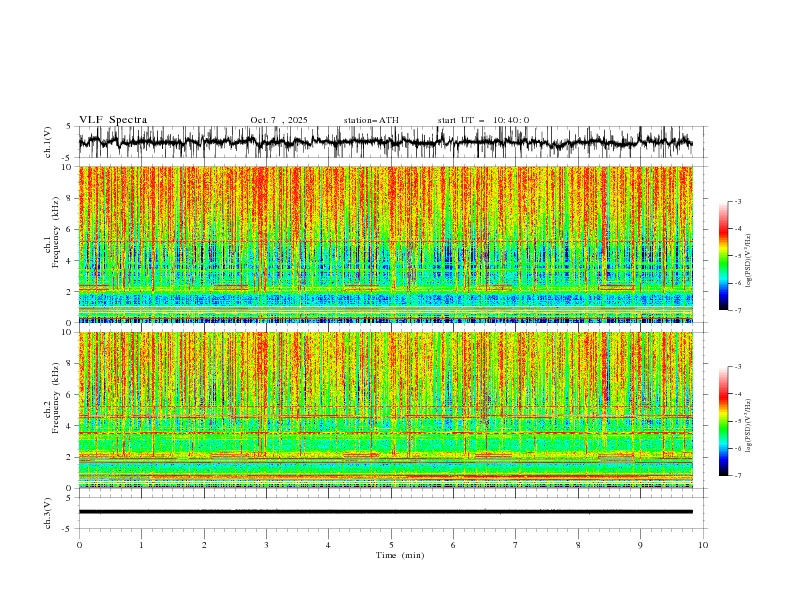Click the ch.2 spectrogram color scale bar

pyautogui.click(x=723, y=421)
